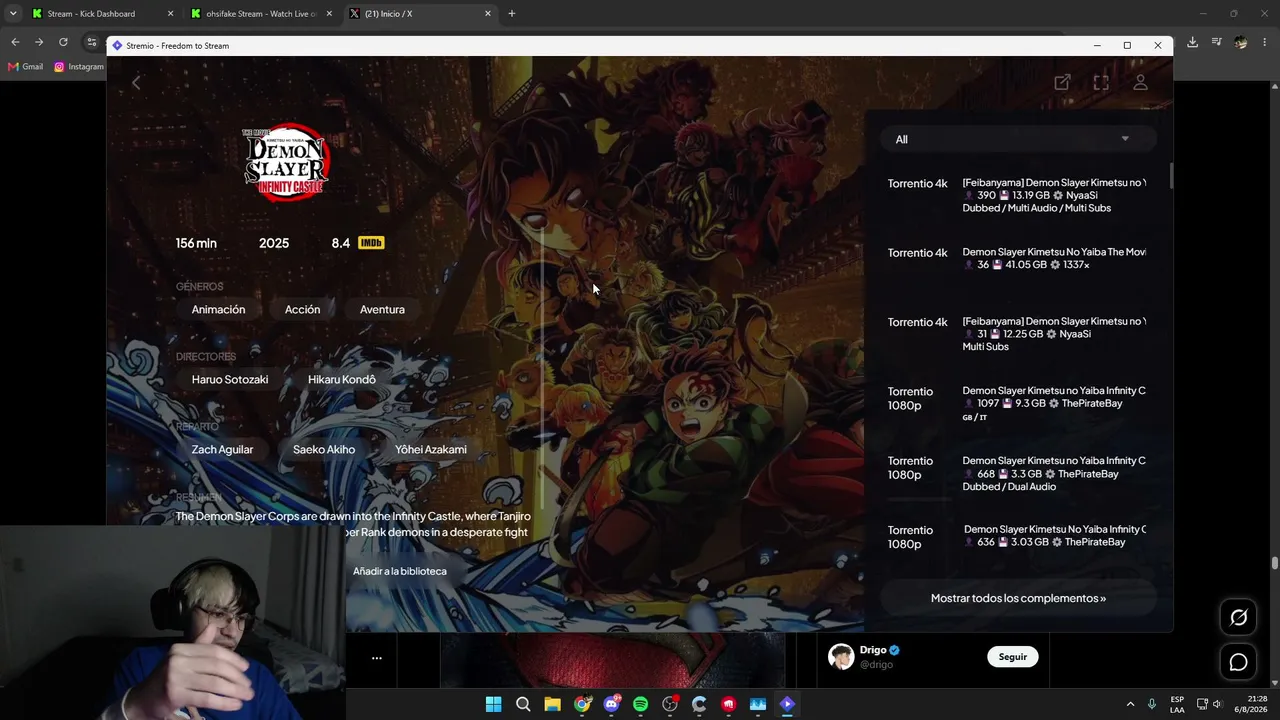Open director Haruo Sotozaki

[230, 380]
